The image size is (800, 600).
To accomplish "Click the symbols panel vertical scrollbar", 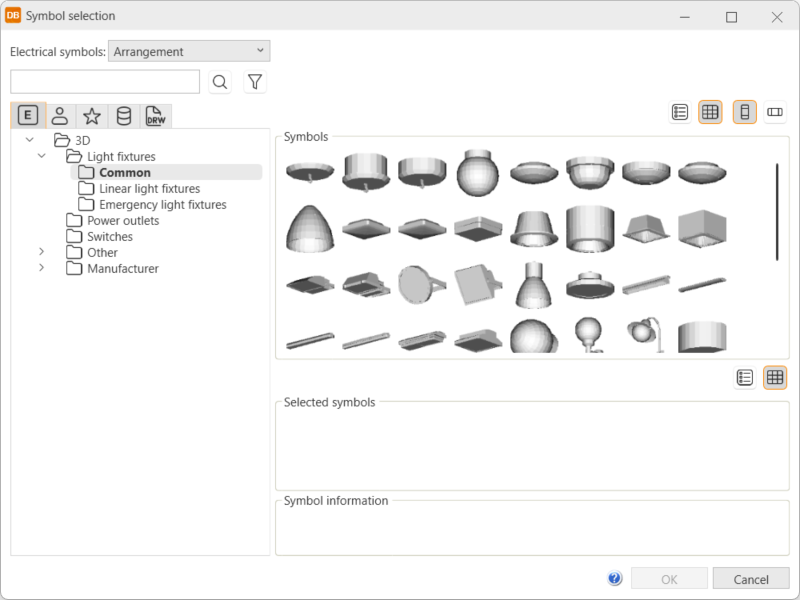I will coord(777,212).
